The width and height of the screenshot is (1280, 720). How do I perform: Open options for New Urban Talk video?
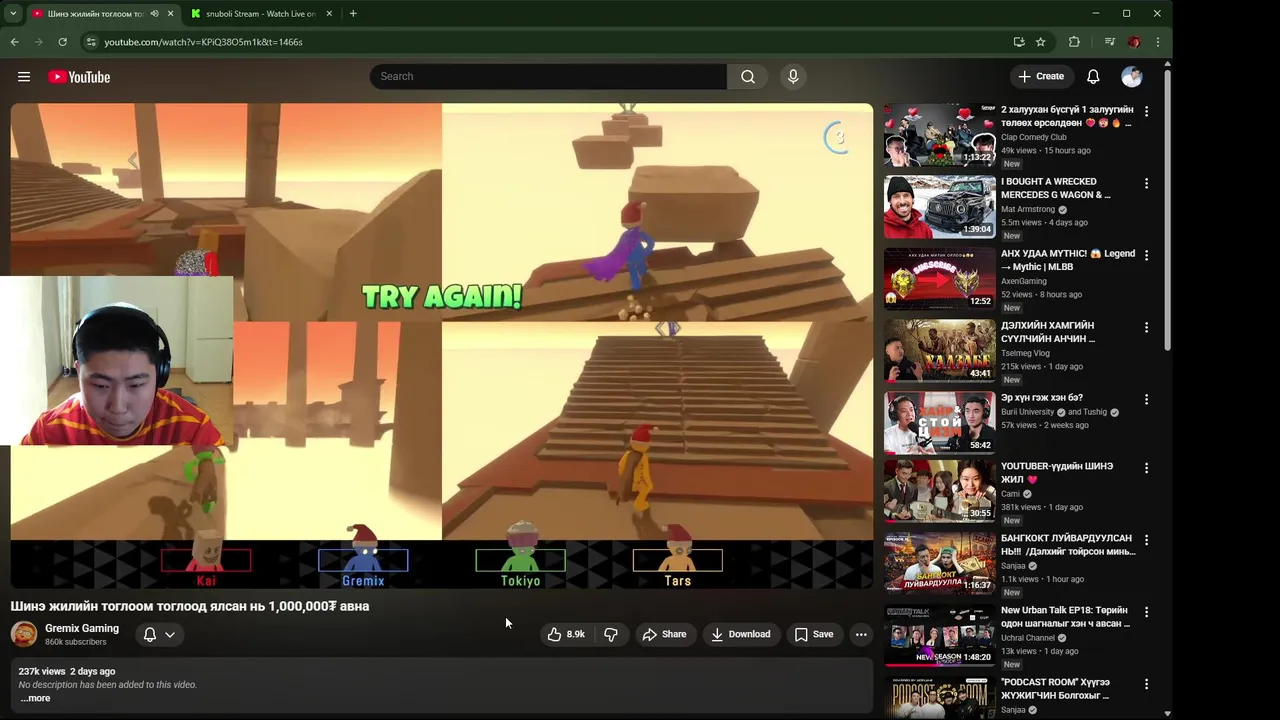1146,611
